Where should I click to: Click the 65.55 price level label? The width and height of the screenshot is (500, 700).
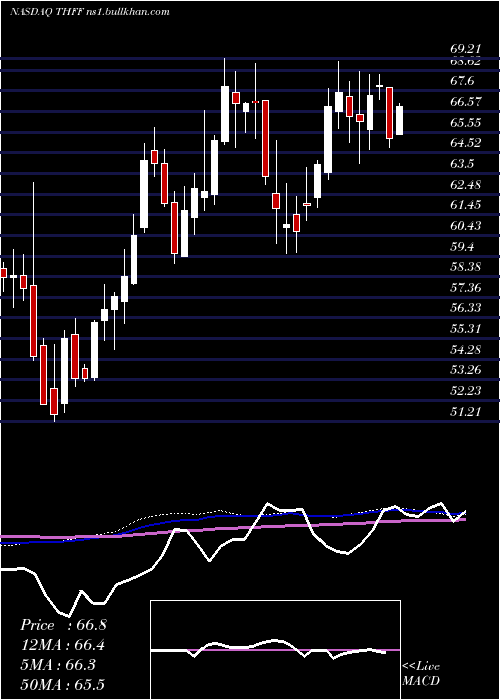466,122
